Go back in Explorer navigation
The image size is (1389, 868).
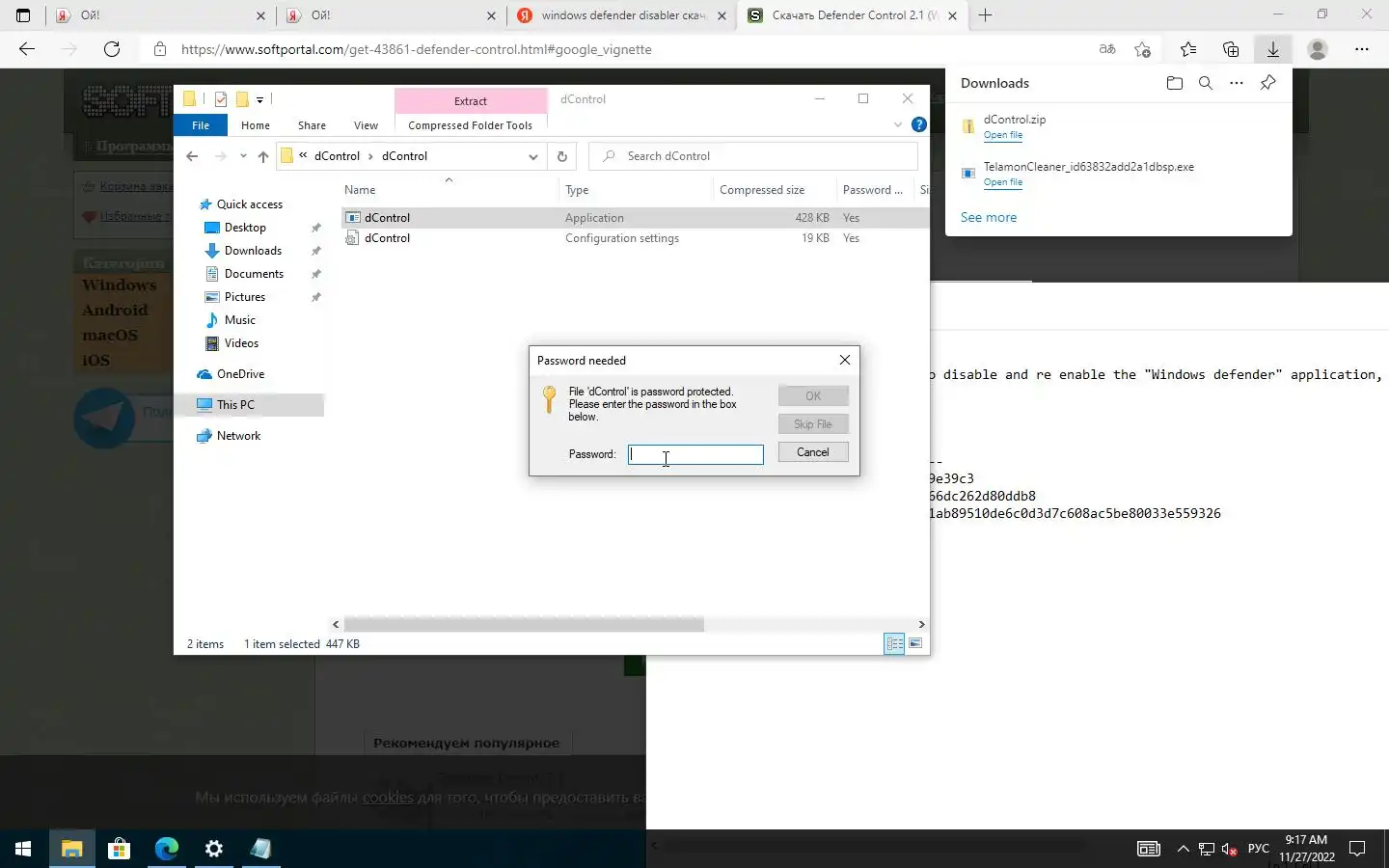192,156
